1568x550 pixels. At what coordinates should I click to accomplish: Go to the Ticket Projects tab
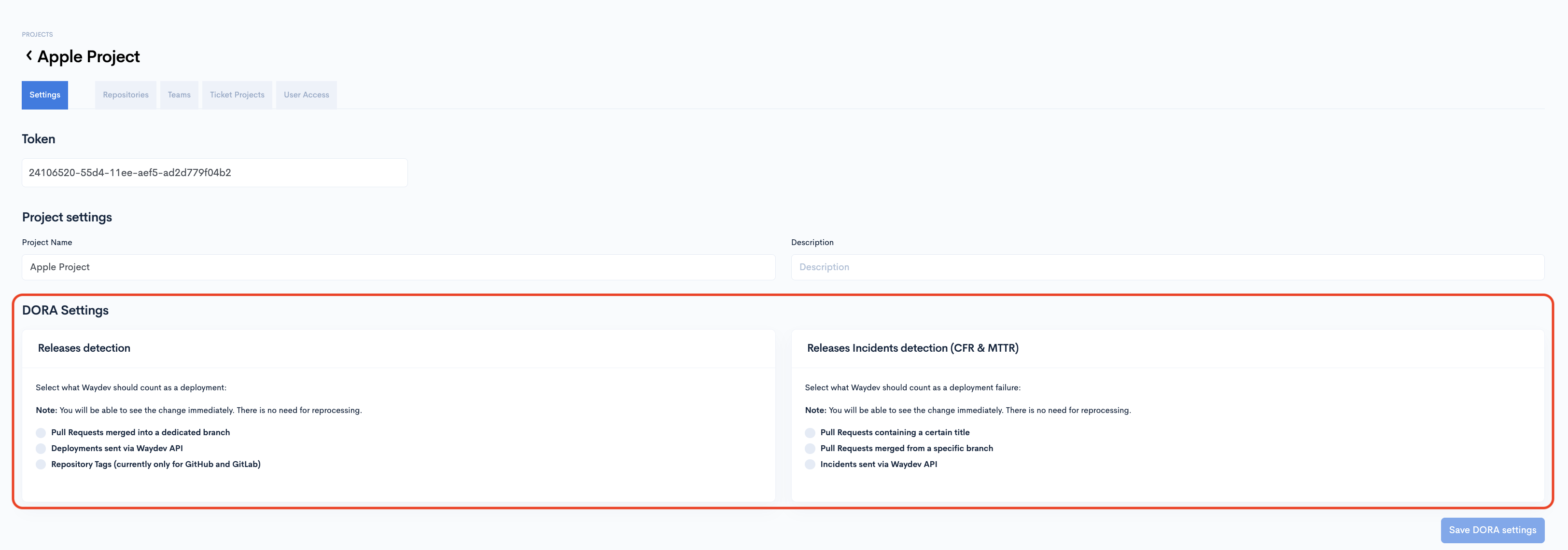237,95
